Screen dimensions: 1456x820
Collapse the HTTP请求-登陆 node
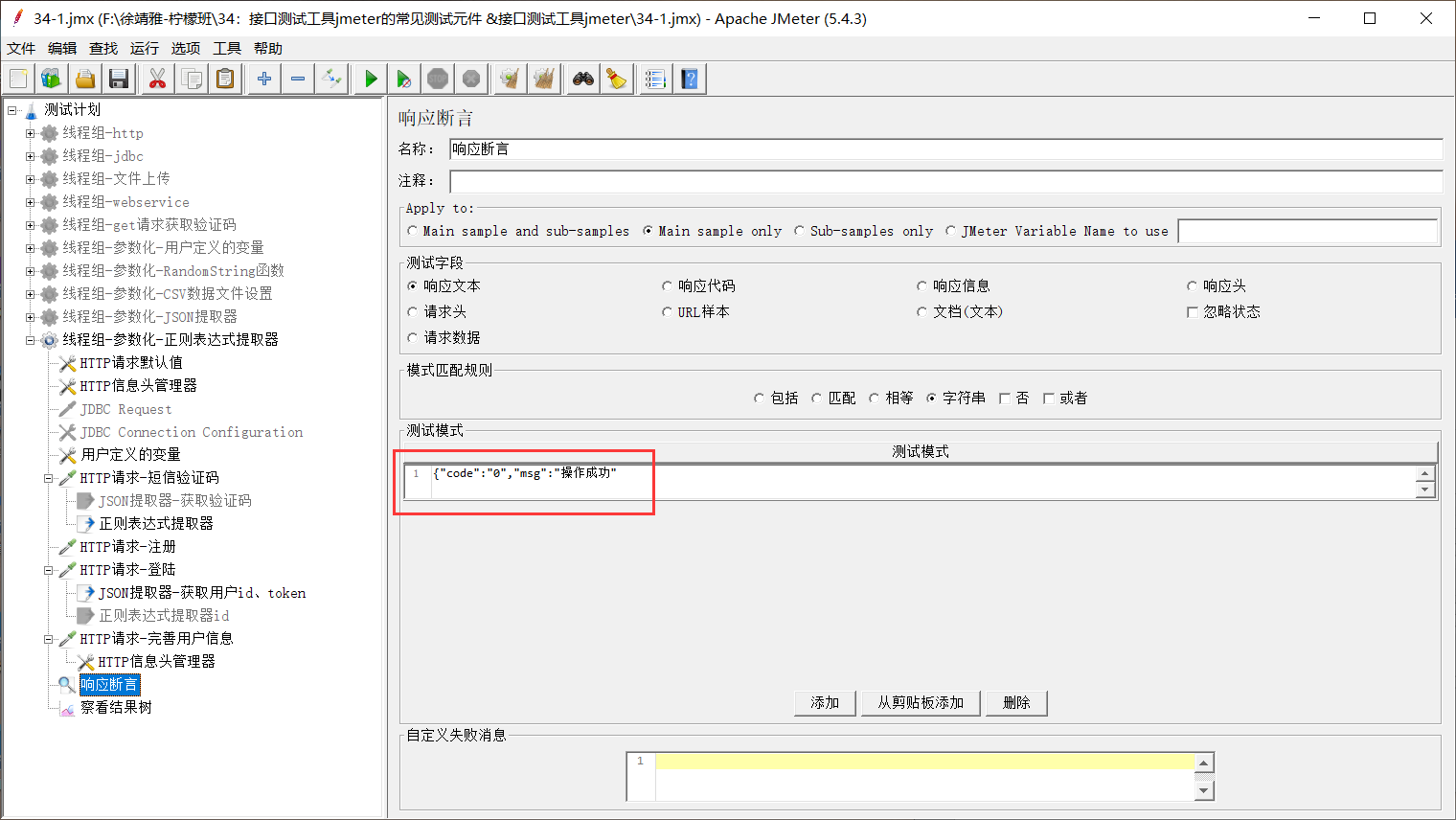[48, 570]
